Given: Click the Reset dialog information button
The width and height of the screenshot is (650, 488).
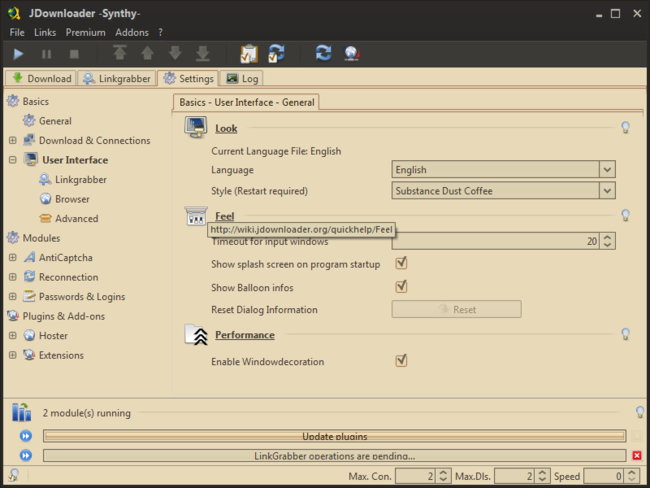Looking at the screenshot, I should [456, 309].
